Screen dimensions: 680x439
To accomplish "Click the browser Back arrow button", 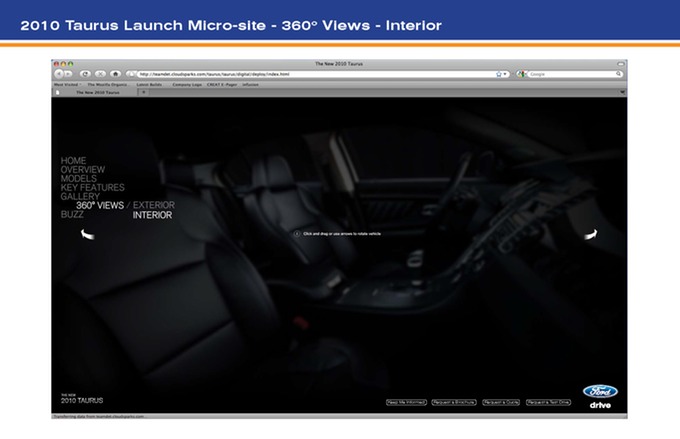I will [59, 74].
